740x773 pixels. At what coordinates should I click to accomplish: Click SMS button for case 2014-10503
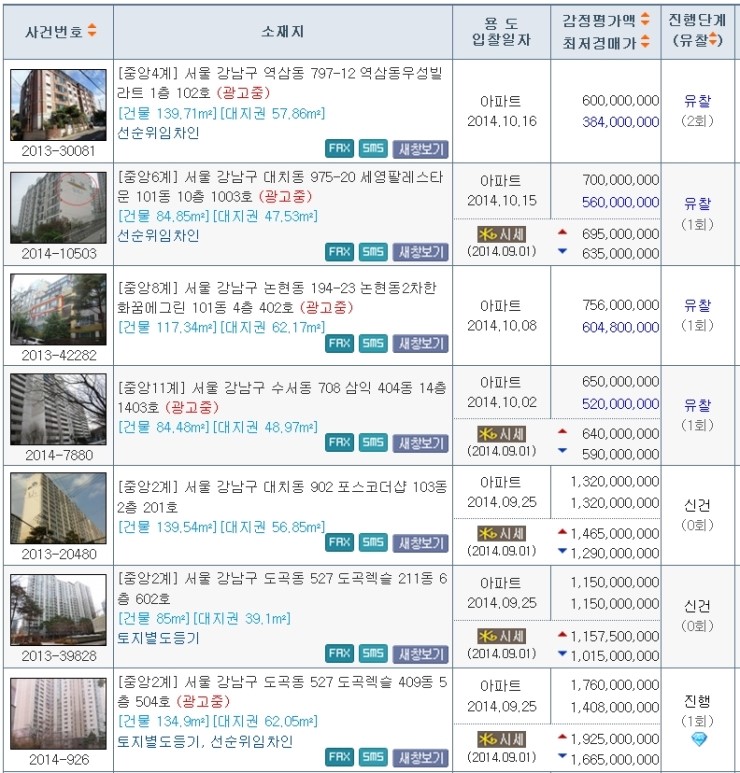pyautogui.click(x=373, y=252)
